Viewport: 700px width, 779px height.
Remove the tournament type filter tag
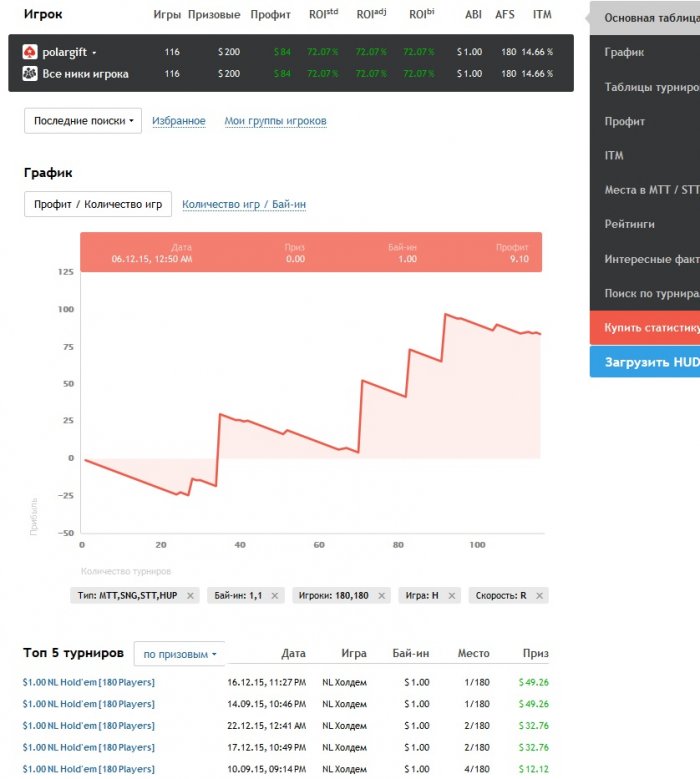click(190, 596)
